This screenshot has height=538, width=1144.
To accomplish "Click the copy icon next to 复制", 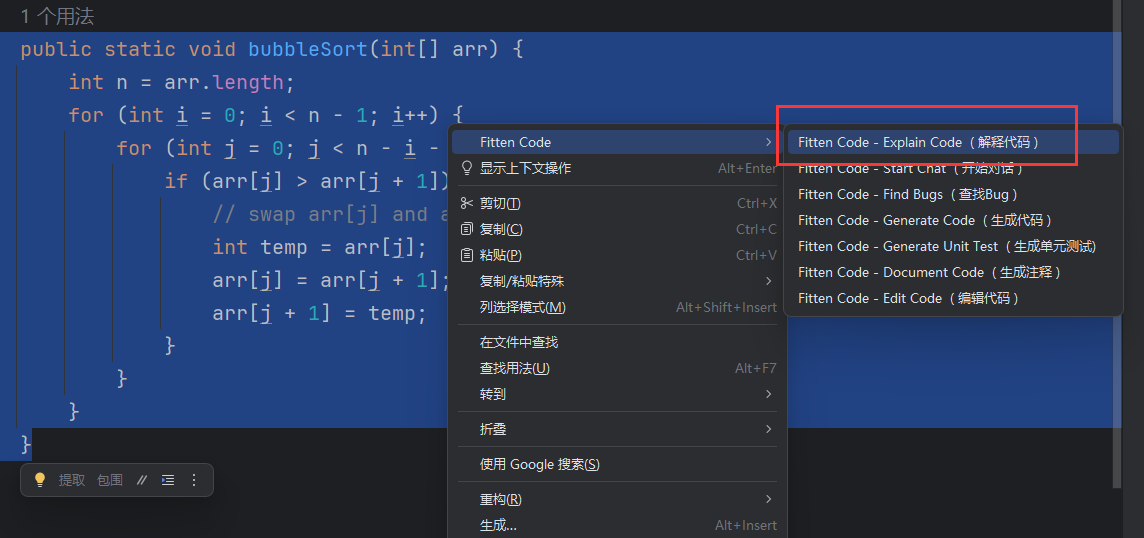I will pyautogui.click(x=467, y=229).
